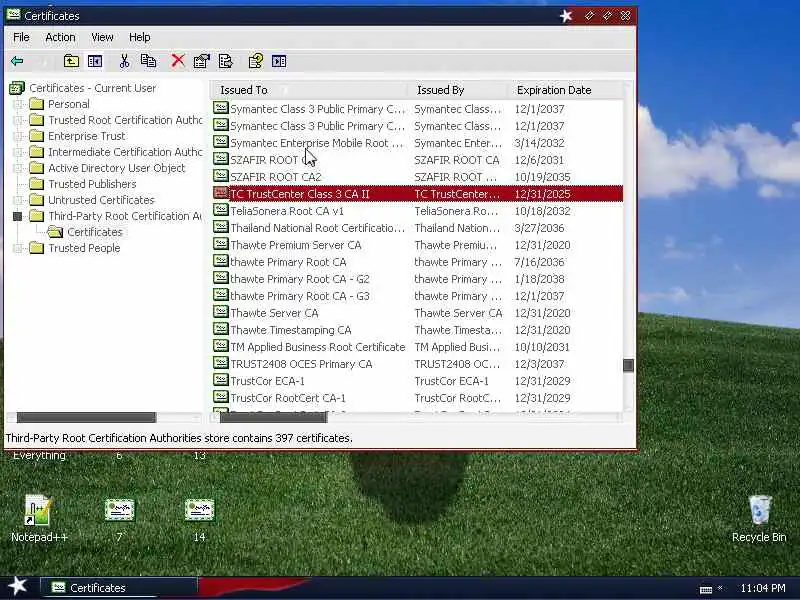Expand the Untrusted Certificates node
800x600 pixels.
(x=18, y=200)
